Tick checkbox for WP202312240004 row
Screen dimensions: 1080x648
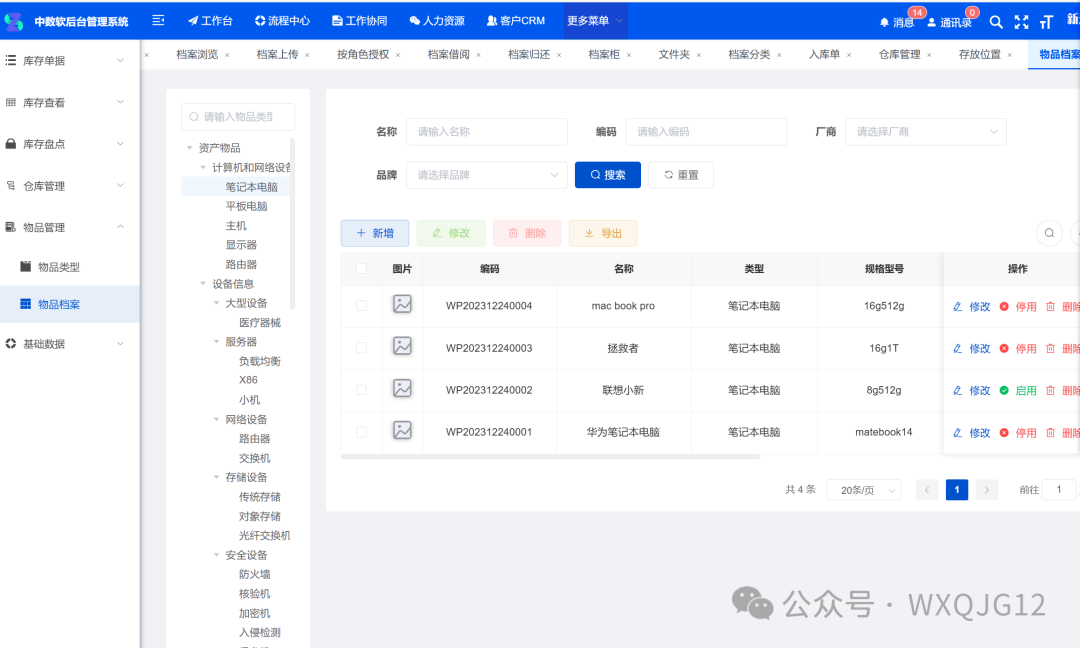[361, 305]
